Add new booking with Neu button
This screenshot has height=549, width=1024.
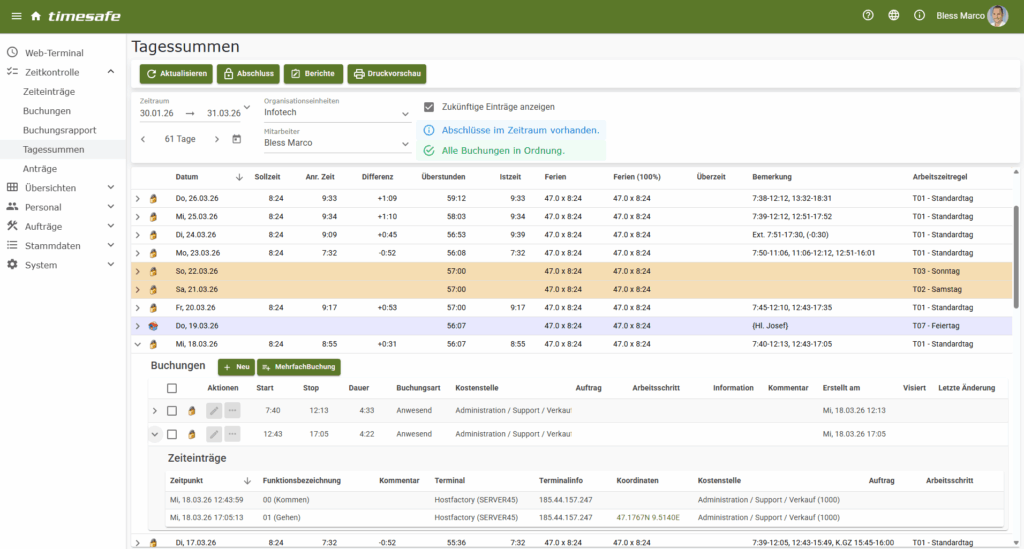[x=236, y=367]
